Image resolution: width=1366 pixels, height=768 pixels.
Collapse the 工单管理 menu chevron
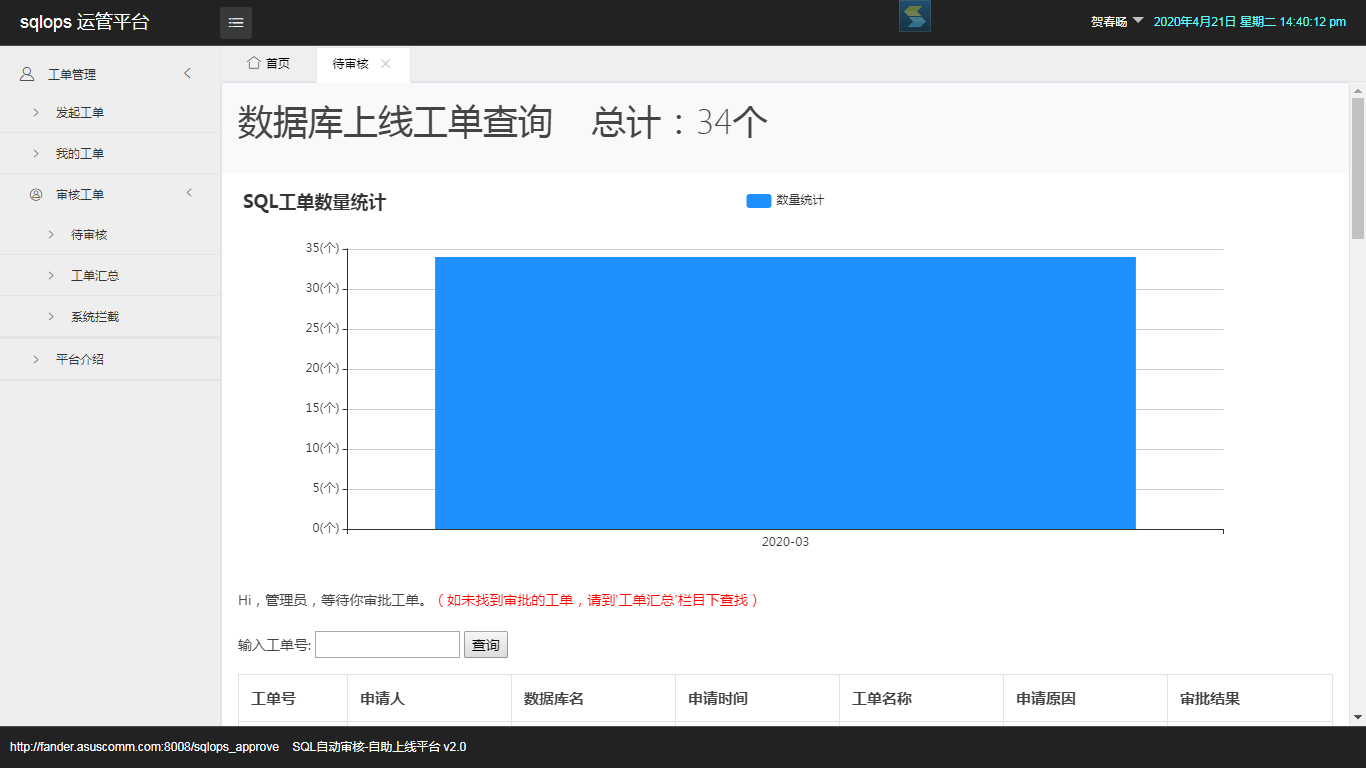pyautogui.click(x=187, y=73)
